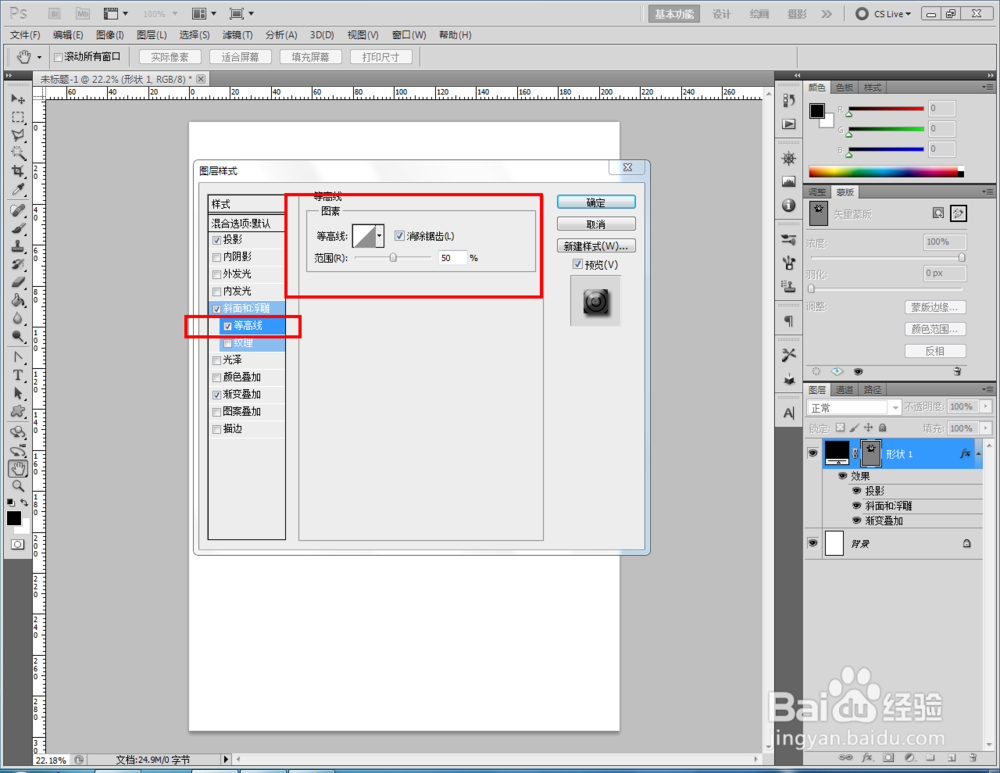This screenshot has height=773, width=1000.
Task: Click the RGB color spectrum bar
Action: pyautogui.click(x=886, y=172)
